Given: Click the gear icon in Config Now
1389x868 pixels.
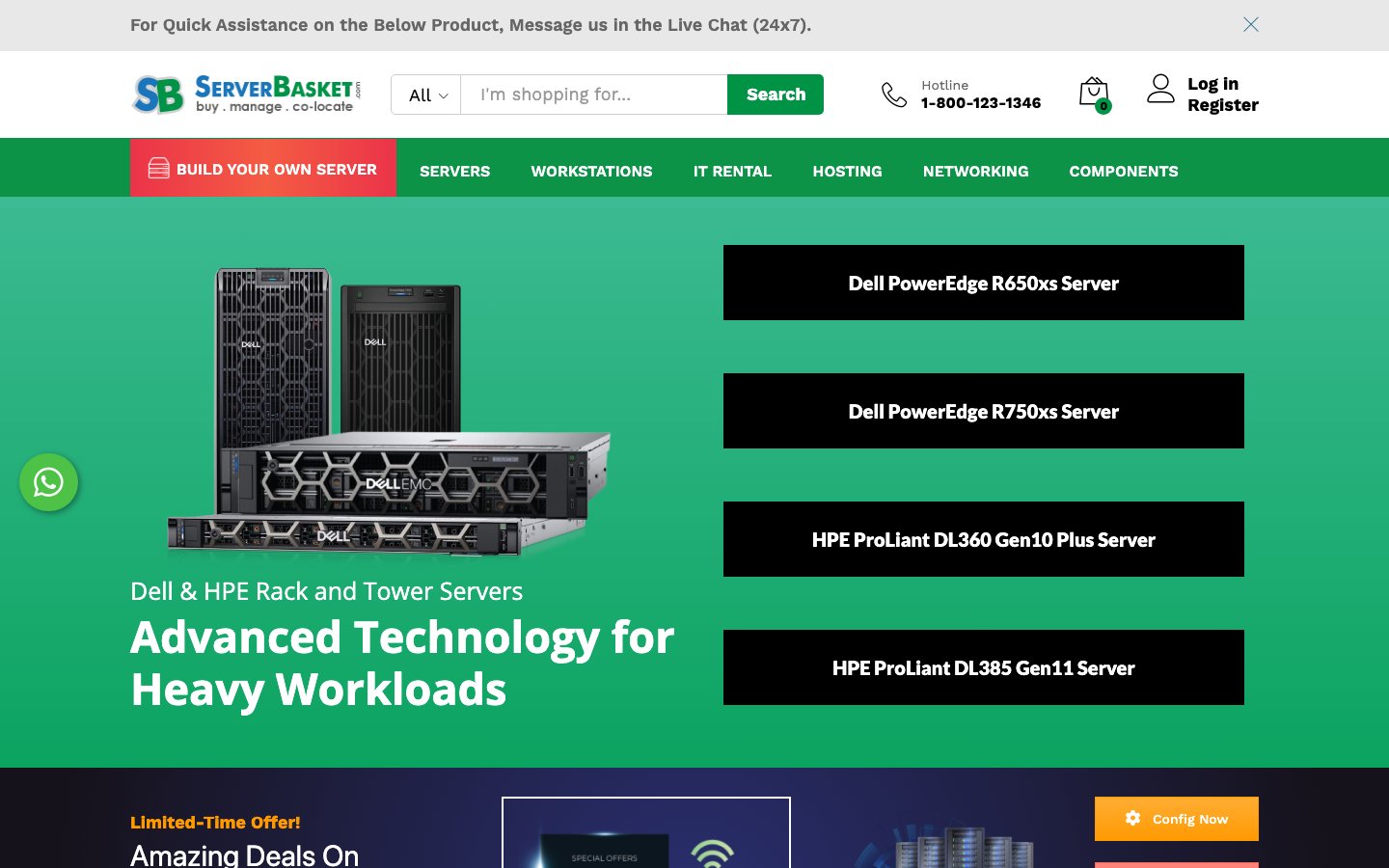Looking at the screenshot, I should tap(1133, 818).
